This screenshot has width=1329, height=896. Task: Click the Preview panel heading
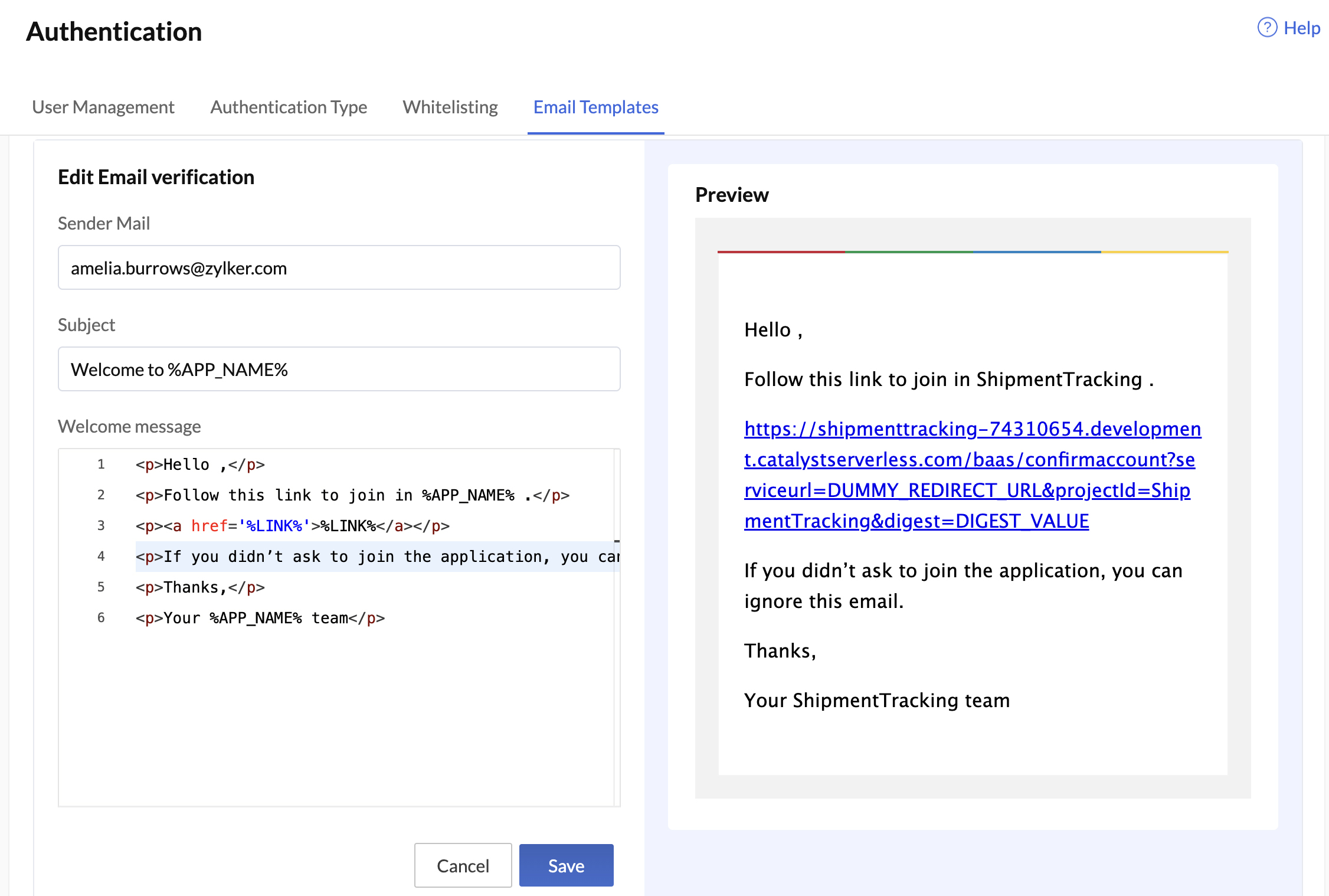pos(732,194)
